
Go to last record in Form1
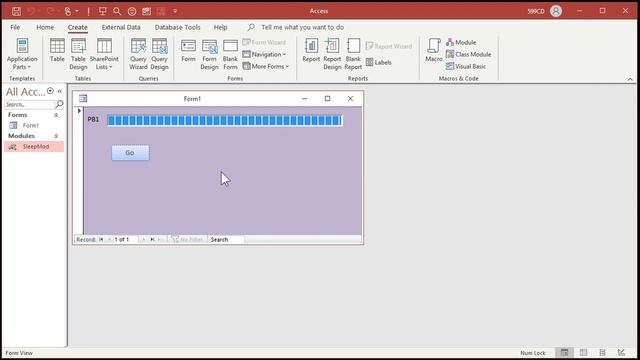(152, 240)
